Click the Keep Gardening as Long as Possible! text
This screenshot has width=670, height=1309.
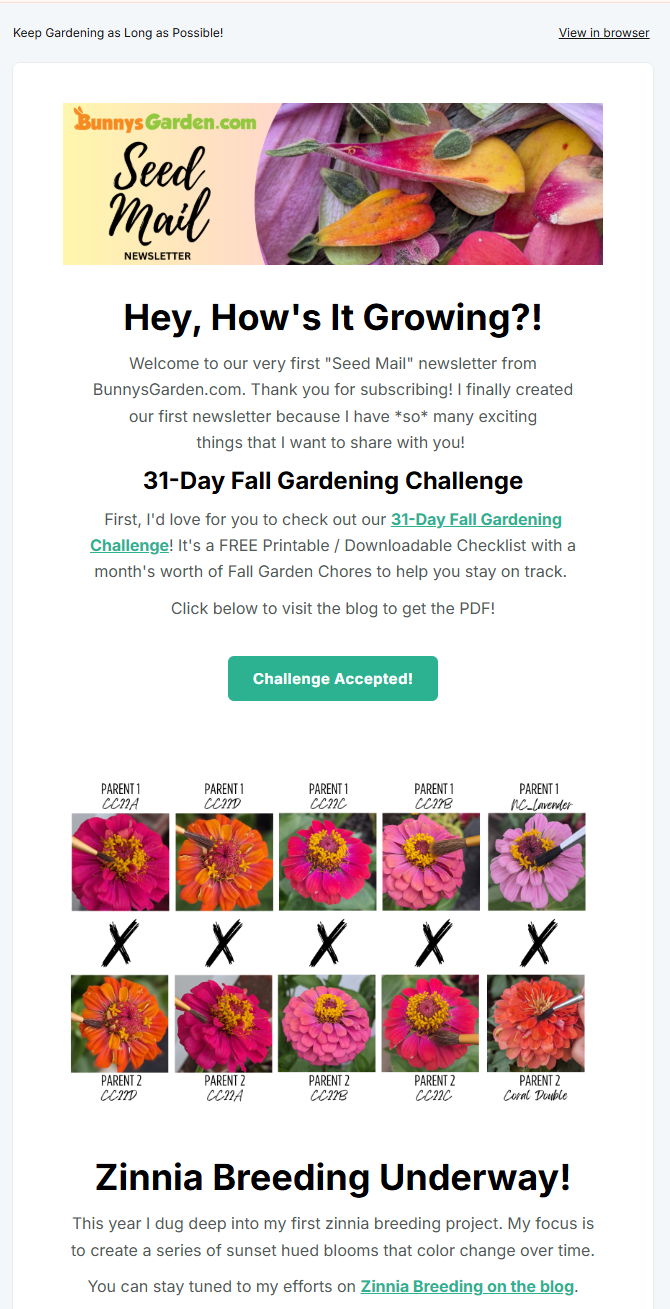(118, 33)
